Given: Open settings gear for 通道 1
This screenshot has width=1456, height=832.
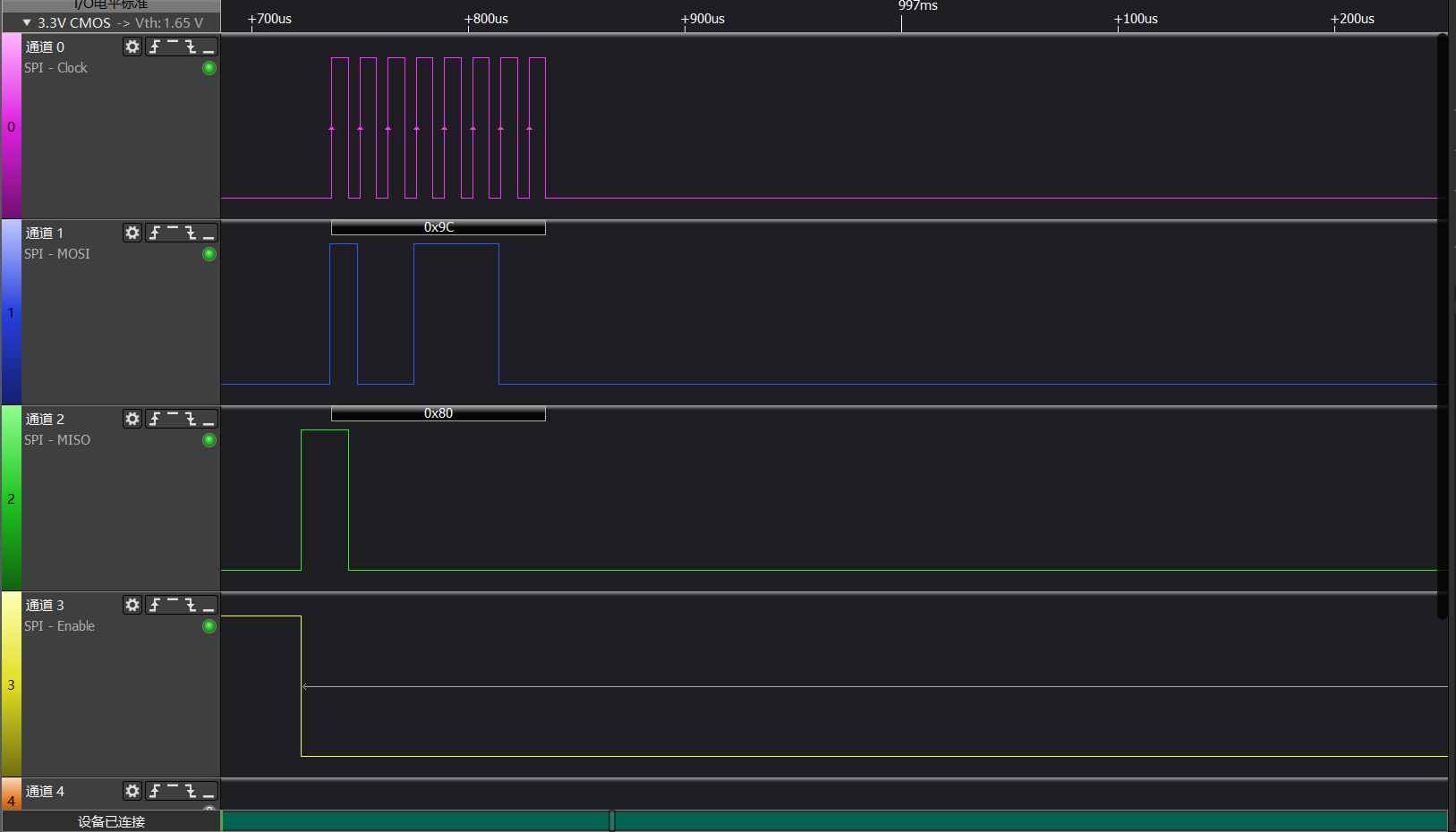Looking at the screenshot, I should coord(132,233).
